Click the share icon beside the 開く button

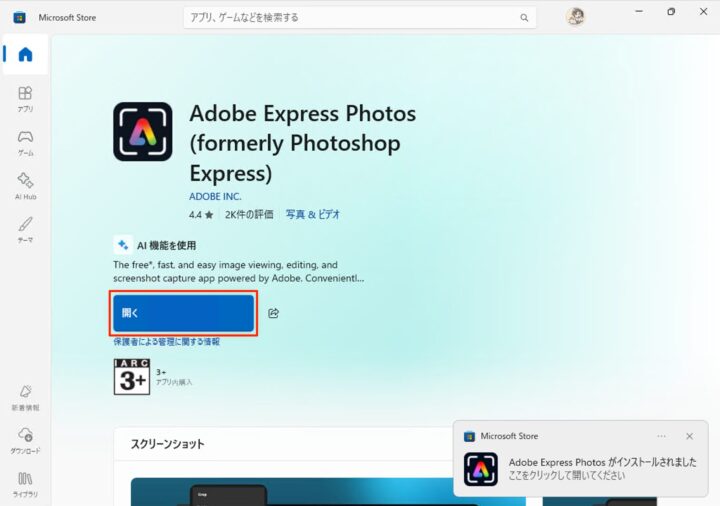pos(273,313)
